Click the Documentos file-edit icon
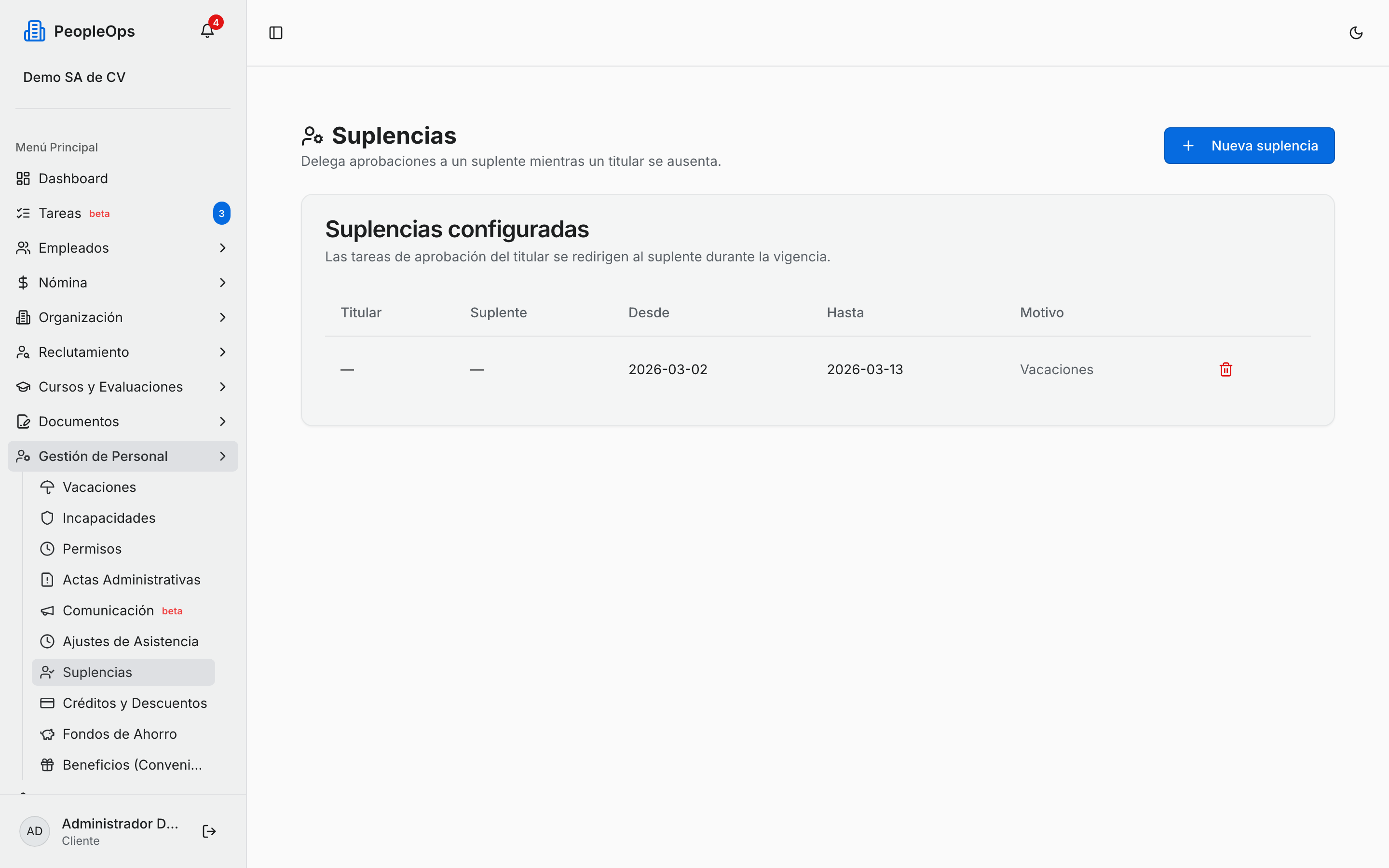1389x868 pixels. 23,421
